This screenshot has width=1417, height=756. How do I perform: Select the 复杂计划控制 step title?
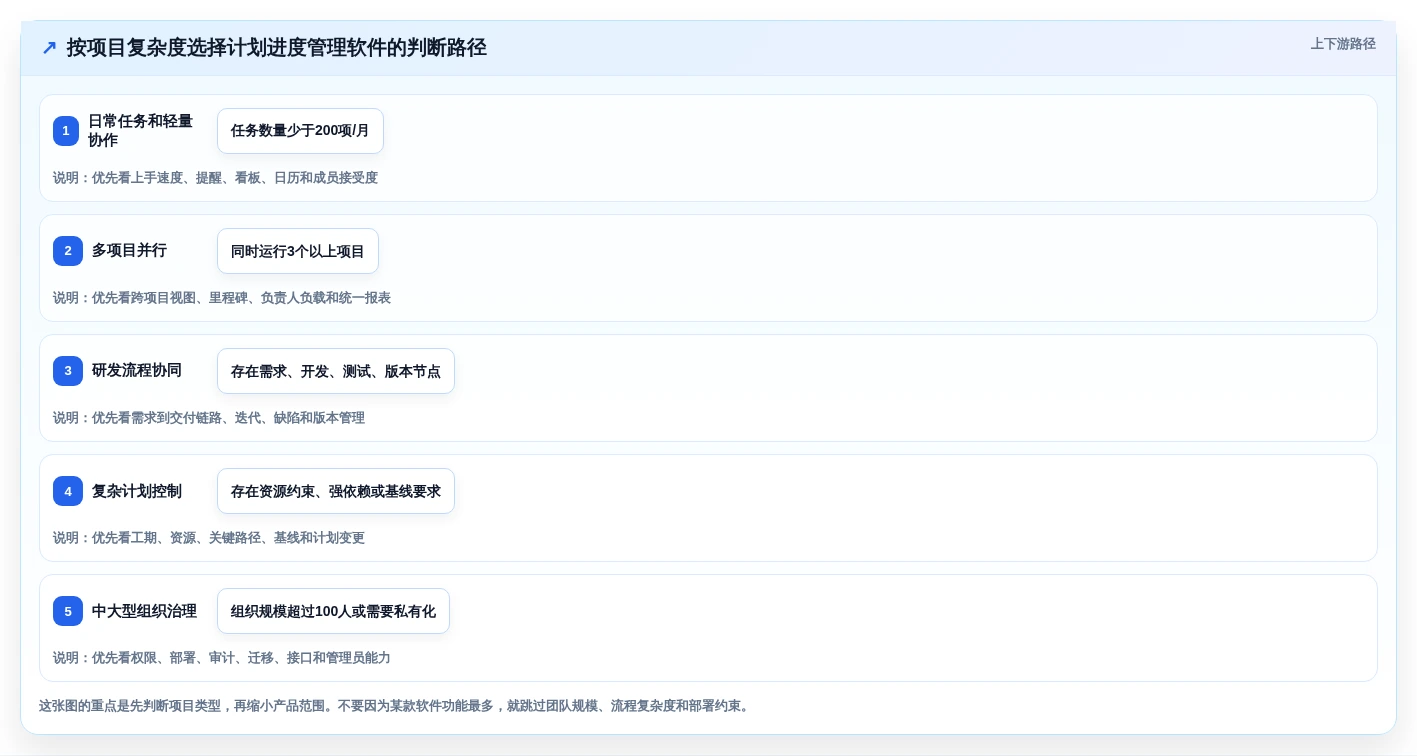click(137, 491)
